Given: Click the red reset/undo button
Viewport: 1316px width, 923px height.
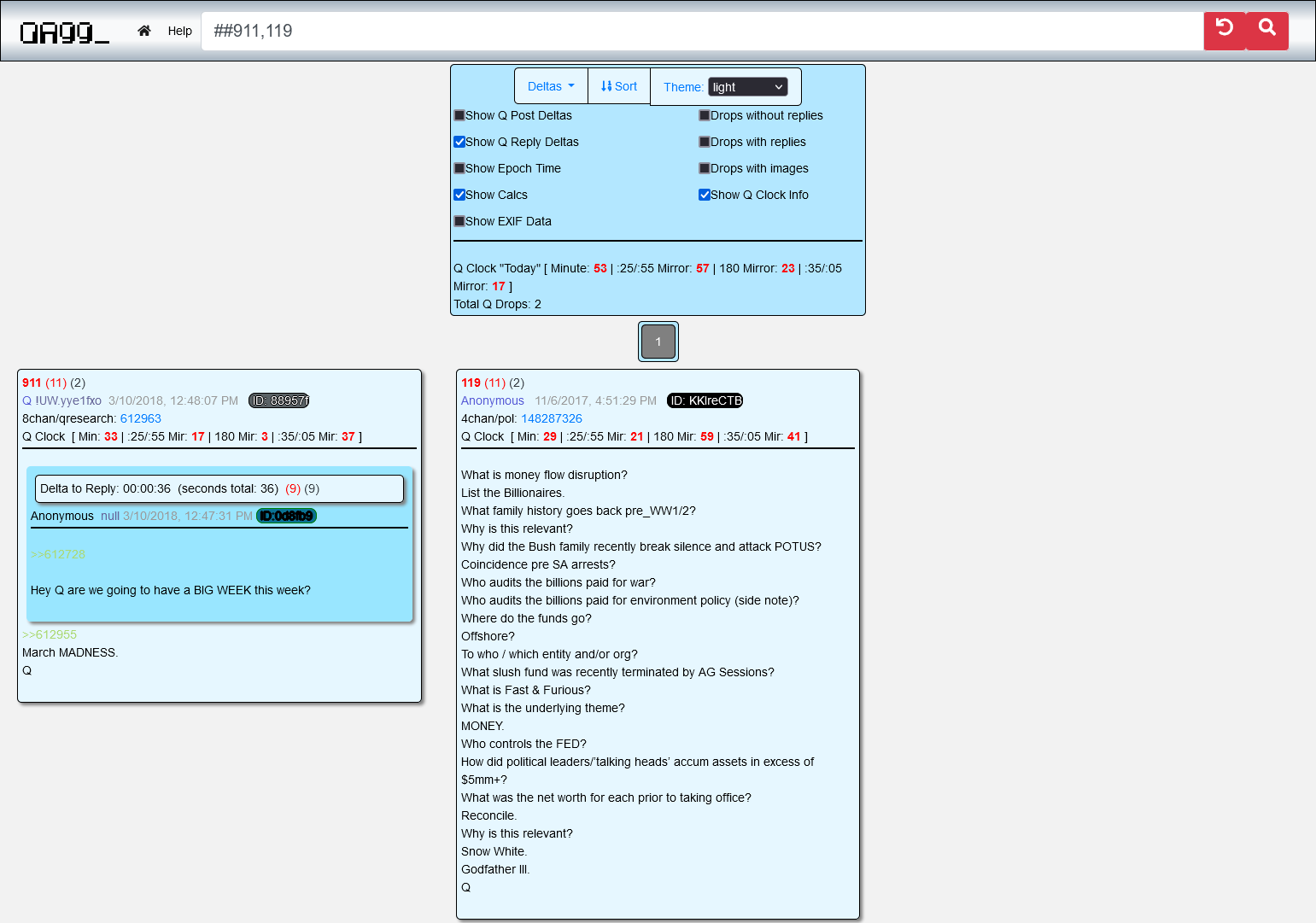Looking at the screenshot, I should (x=1225, y=31).
